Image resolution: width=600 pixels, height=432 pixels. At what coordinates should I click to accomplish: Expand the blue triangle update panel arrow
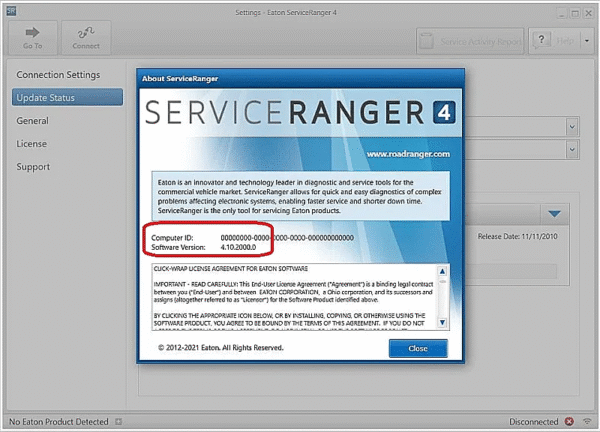tap(554, 214)
